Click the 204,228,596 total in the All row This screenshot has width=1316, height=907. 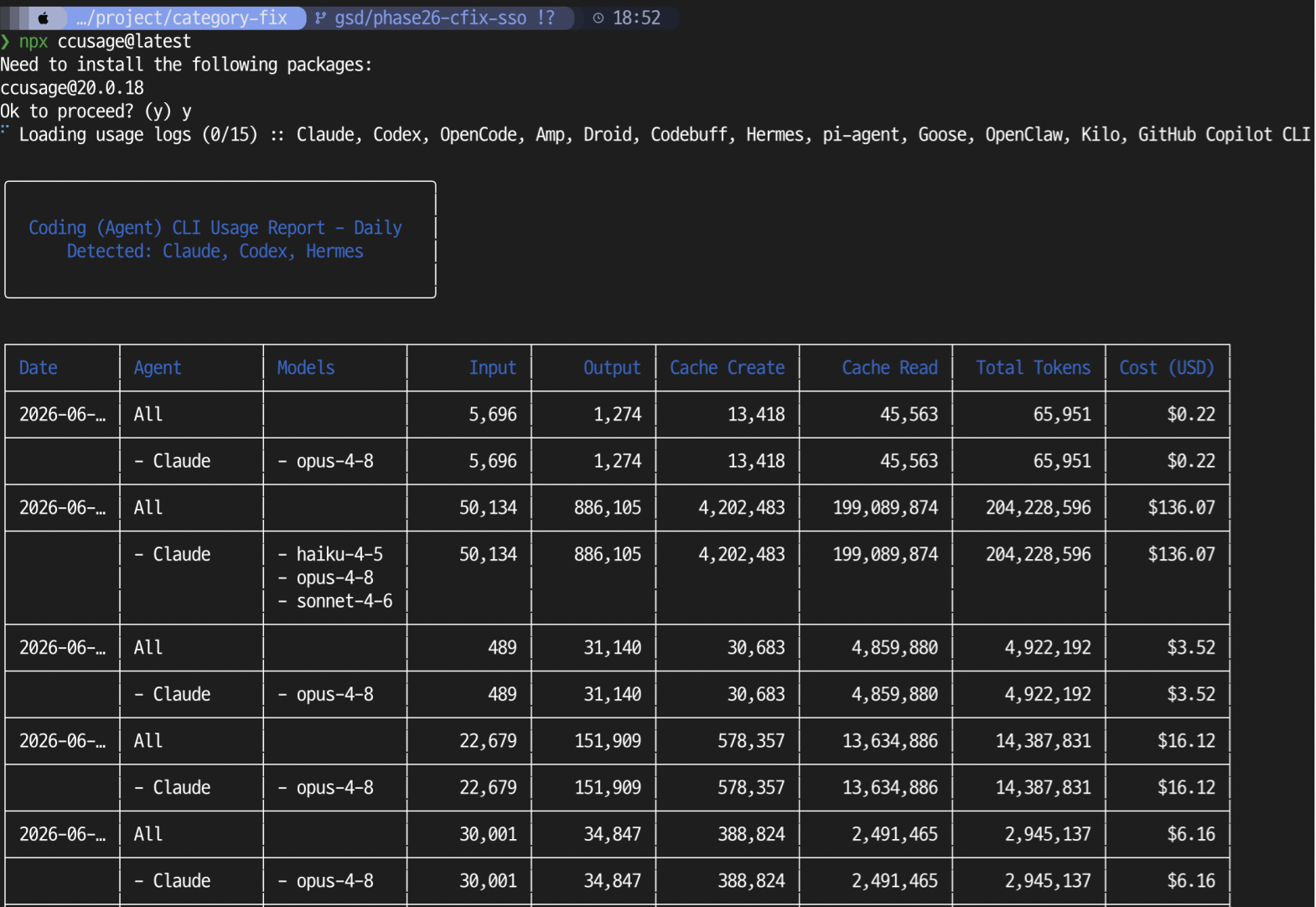1039,508
